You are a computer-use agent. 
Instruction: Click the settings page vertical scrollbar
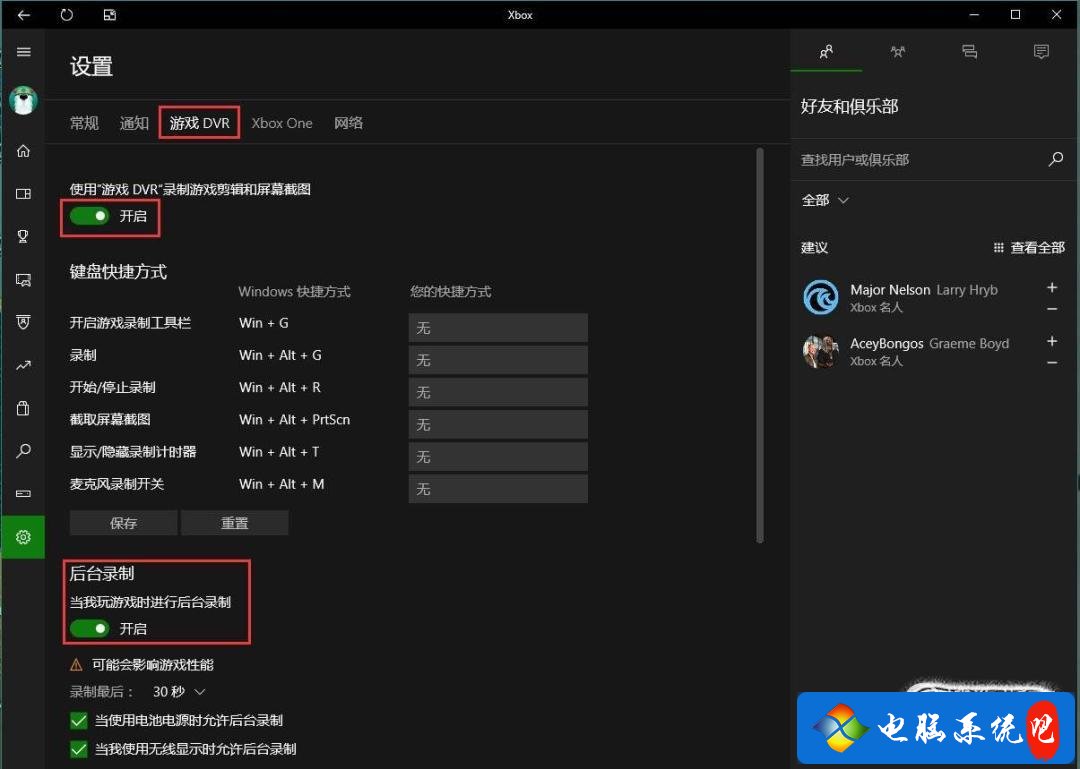point(760,345)
